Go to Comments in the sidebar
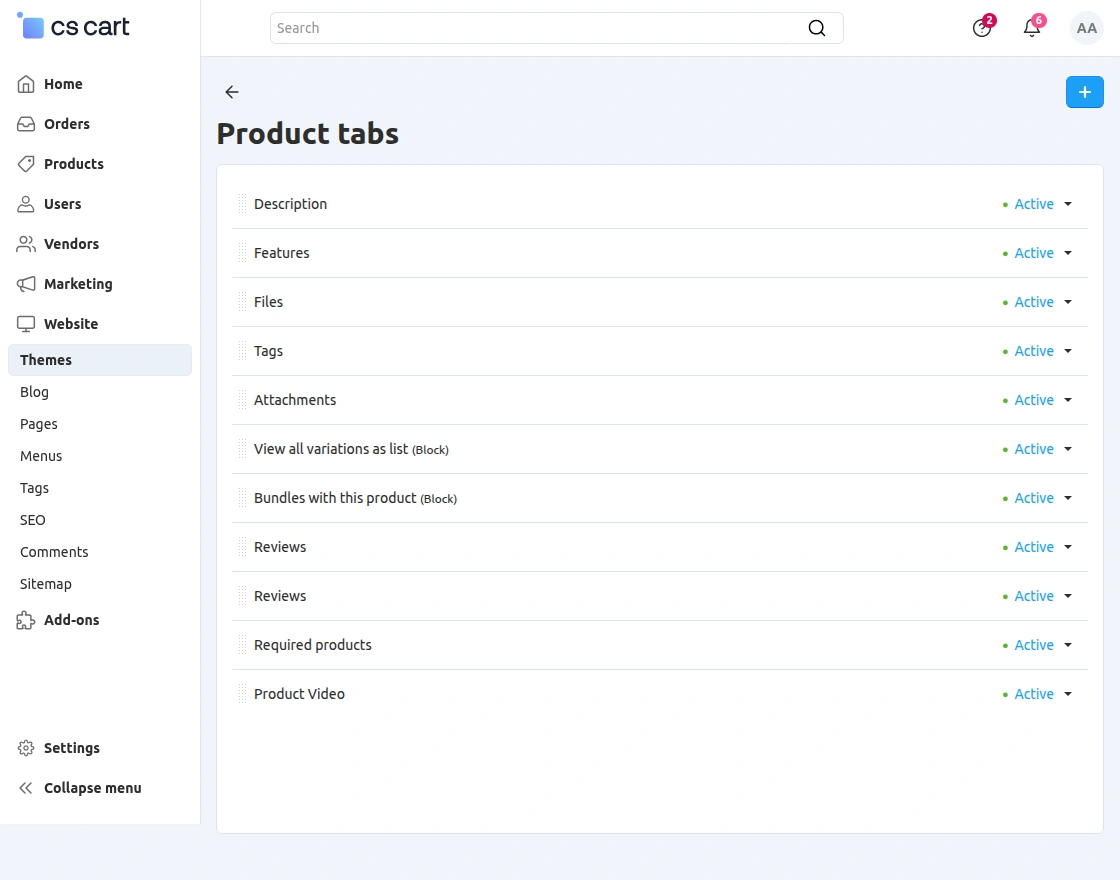This screenshot has height=880, width=1120. (x=54, y=552)
